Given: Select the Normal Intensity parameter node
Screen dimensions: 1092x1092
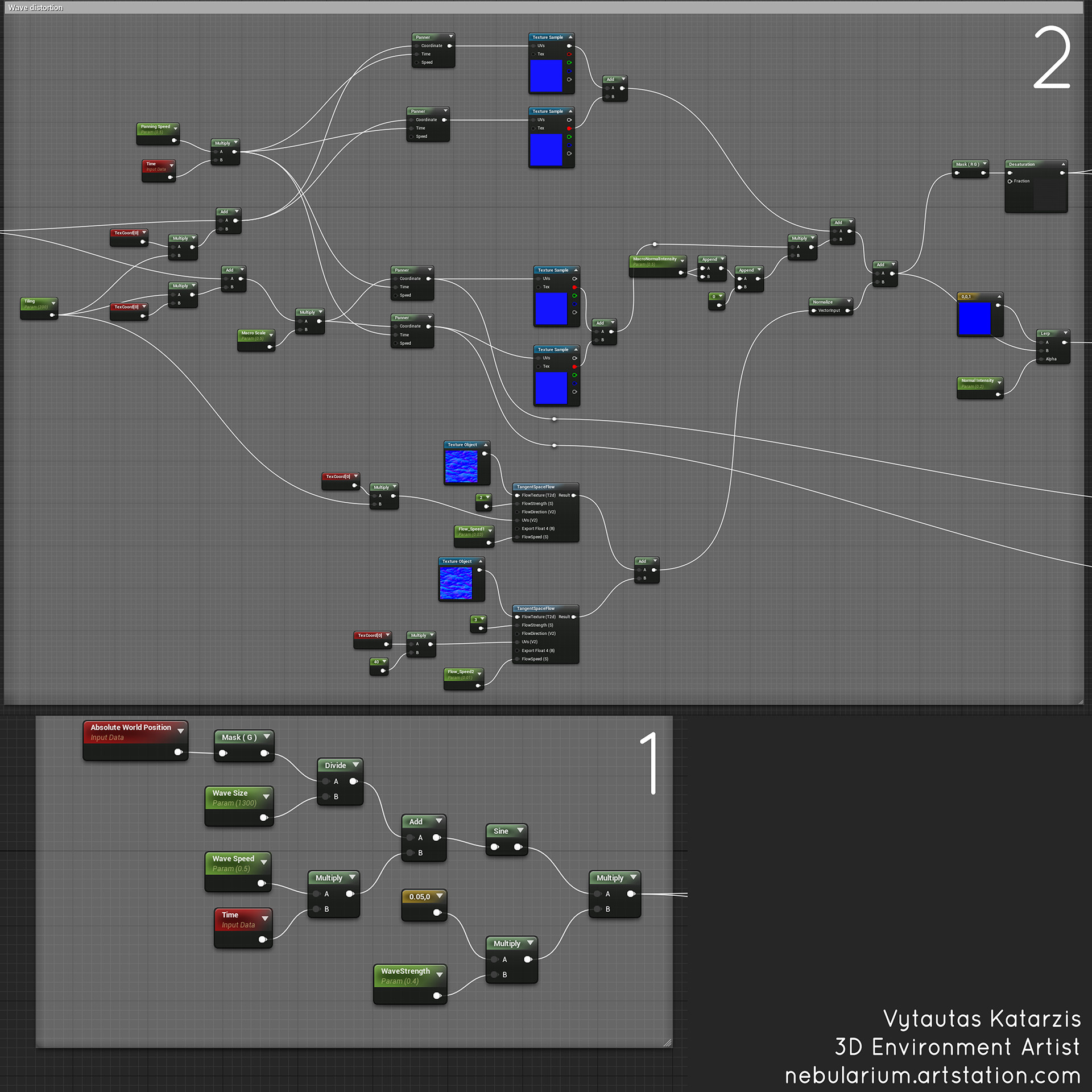Looking at the screenshot, I should coord(980,387).
